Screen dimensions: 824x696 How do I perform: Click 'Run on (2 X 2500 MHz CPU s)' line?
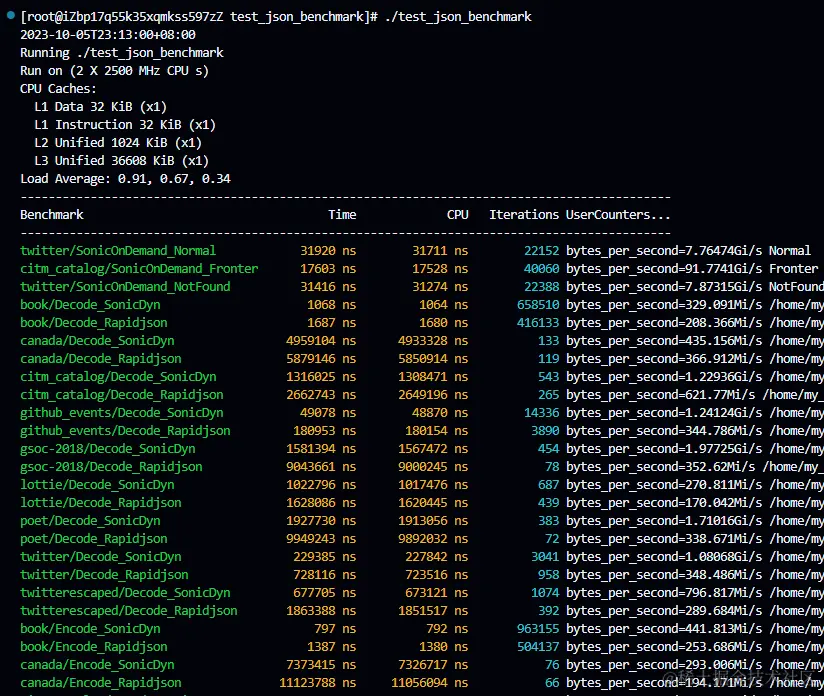coord(115,70)
